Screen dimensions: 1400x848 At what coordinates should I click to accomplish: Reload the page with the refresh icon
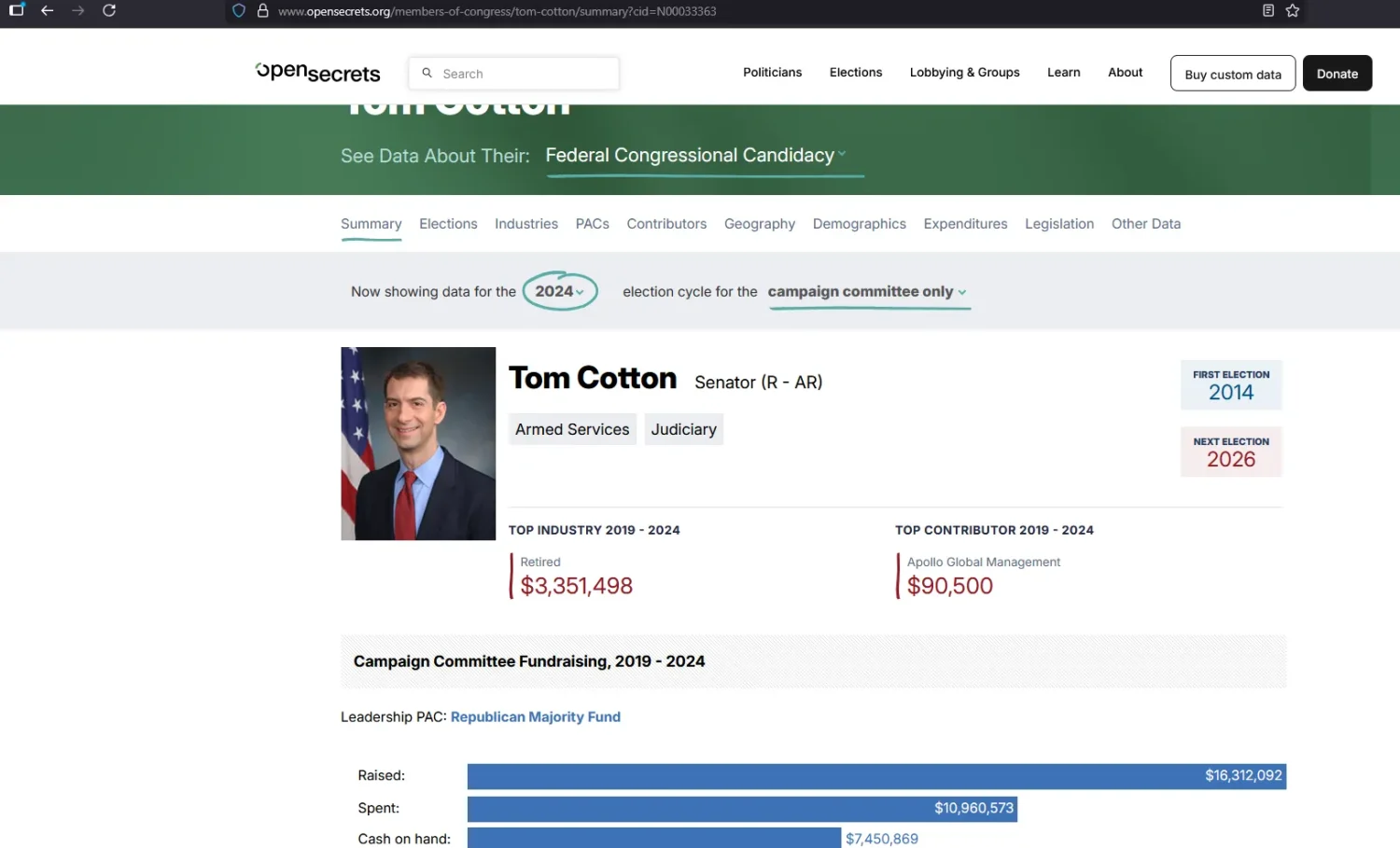(109, 10)
